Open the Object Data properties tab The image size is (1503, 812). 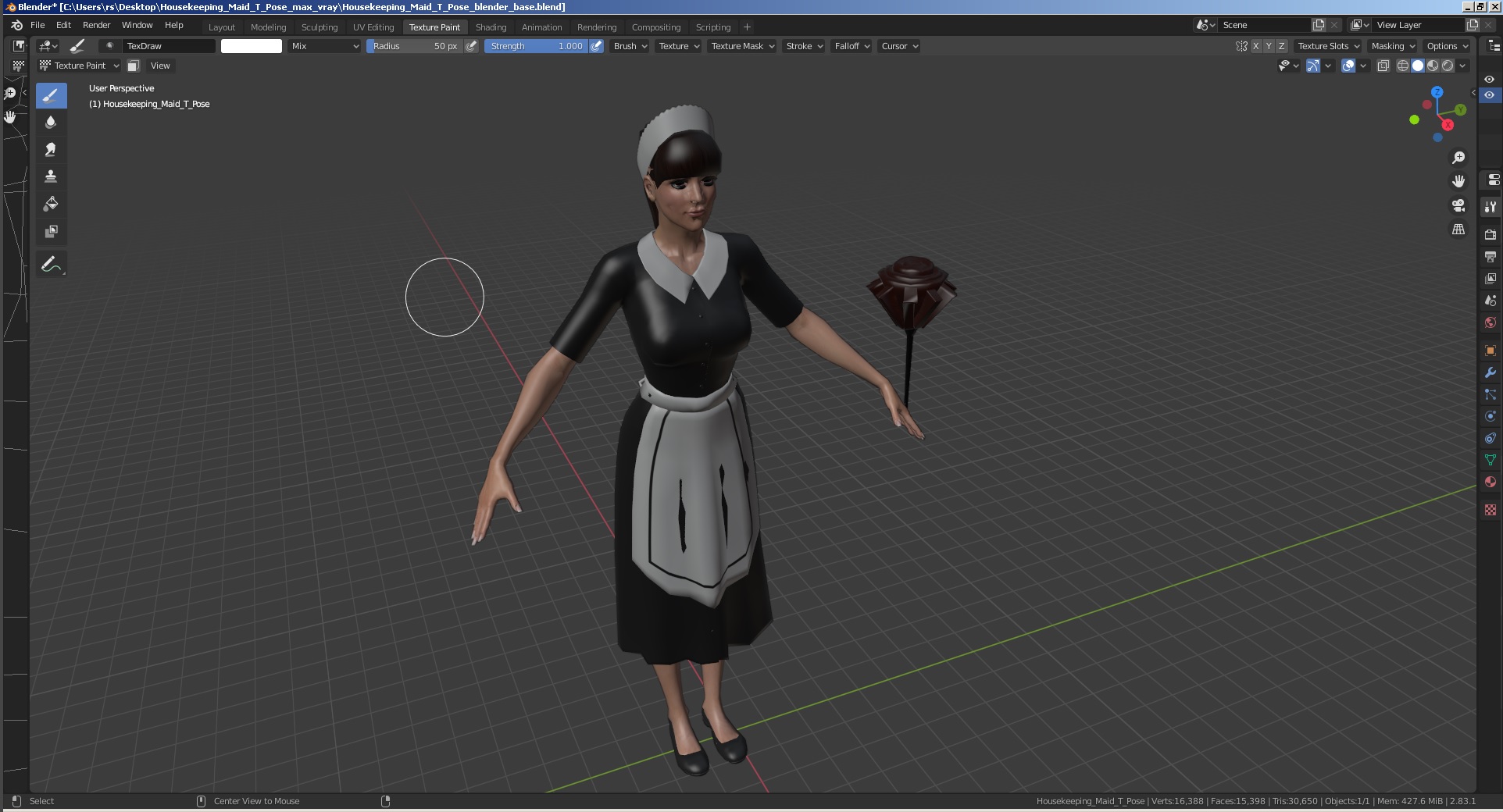1491,460
